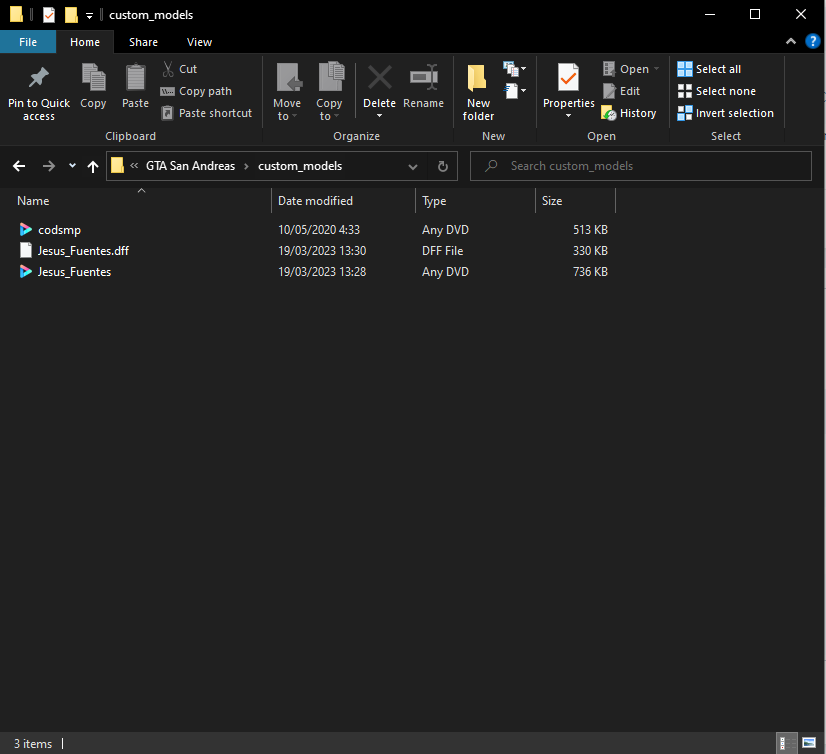Click the 19/03/2023 13:30 date cell
The height and width of the screenshot is (754, 826).
coord(322,251)
